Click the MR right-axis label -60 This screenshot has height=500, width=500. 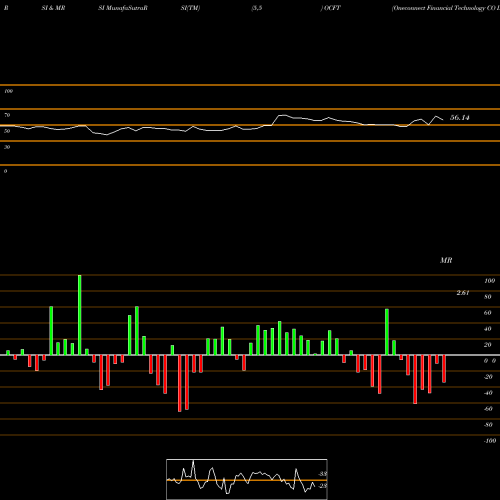488,409
